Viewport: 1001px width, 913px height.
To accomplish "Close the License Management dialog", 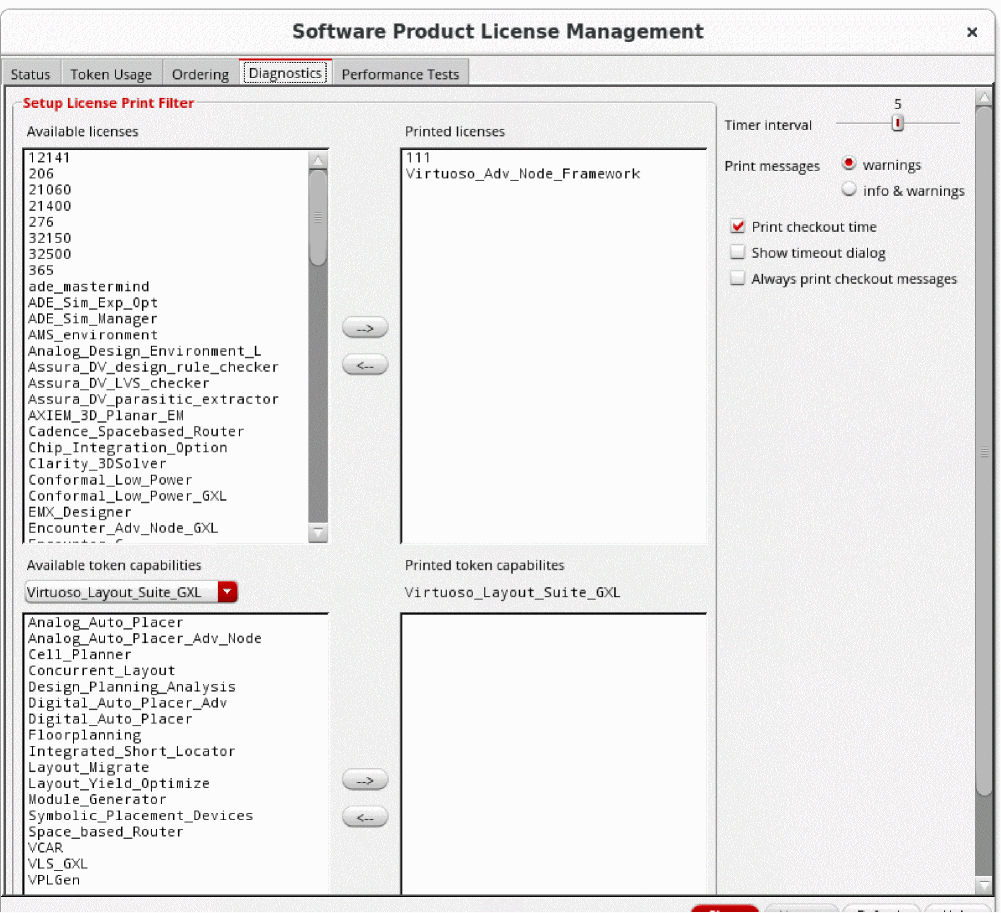I will [x=972, y=32].
